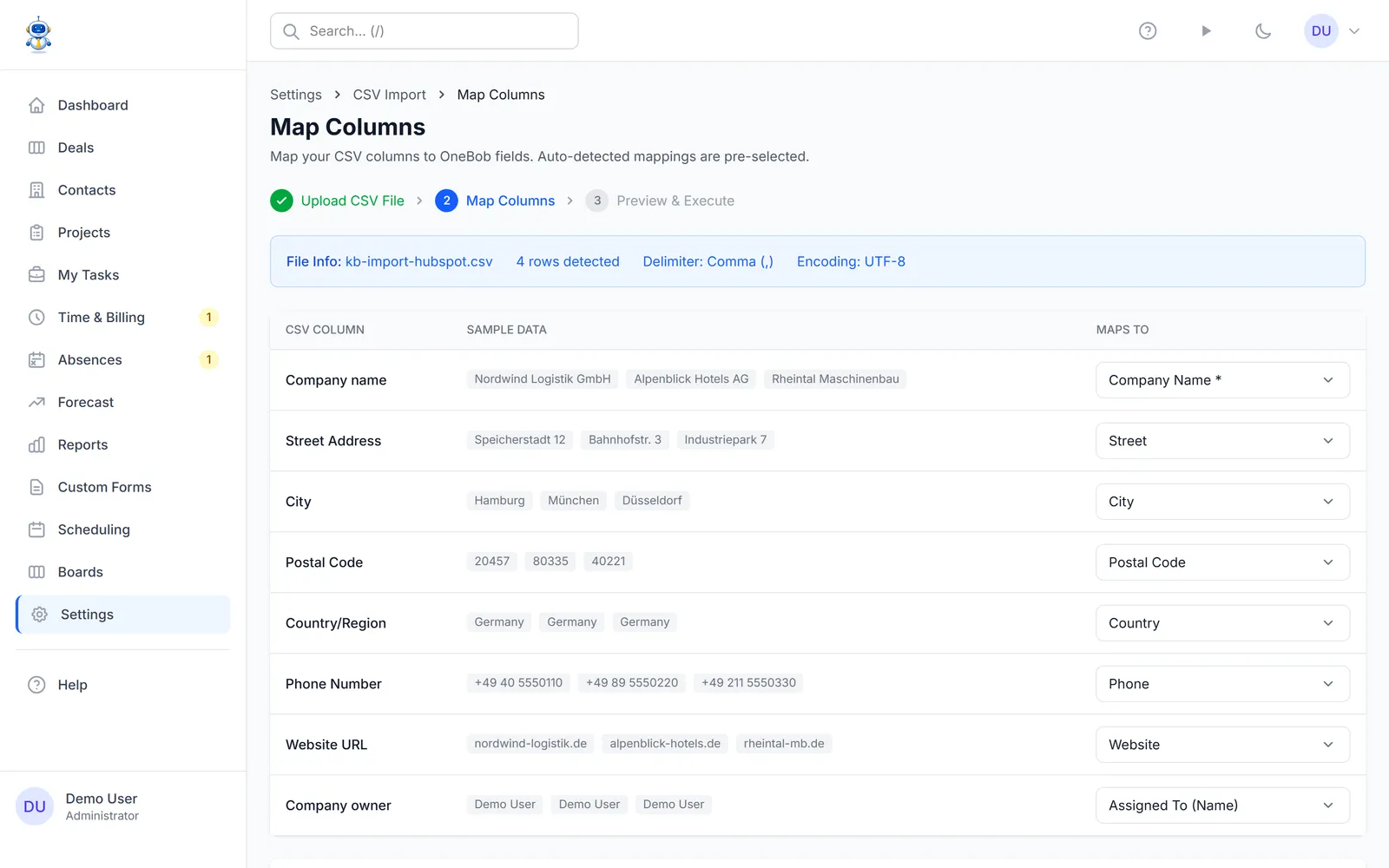Click the Demo User Administrator profile

point(122,806)
